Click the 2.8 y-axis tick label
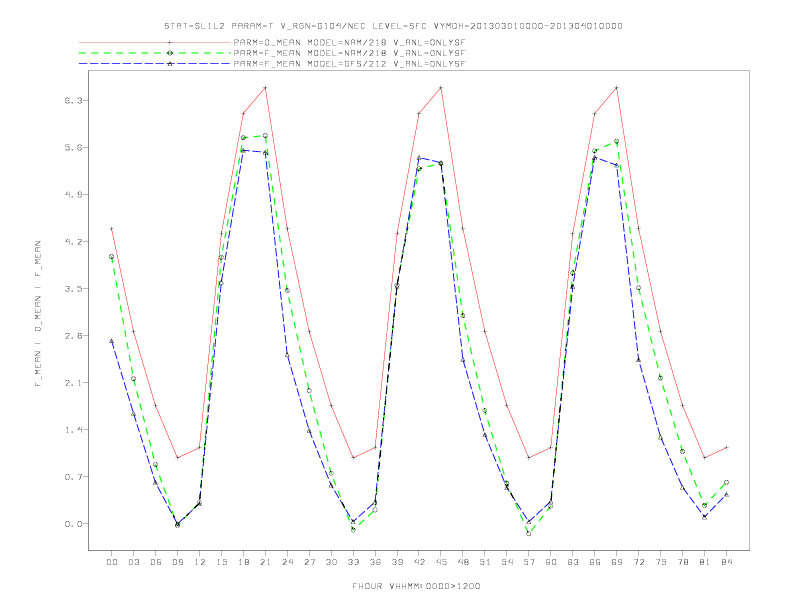 point(73,335)
